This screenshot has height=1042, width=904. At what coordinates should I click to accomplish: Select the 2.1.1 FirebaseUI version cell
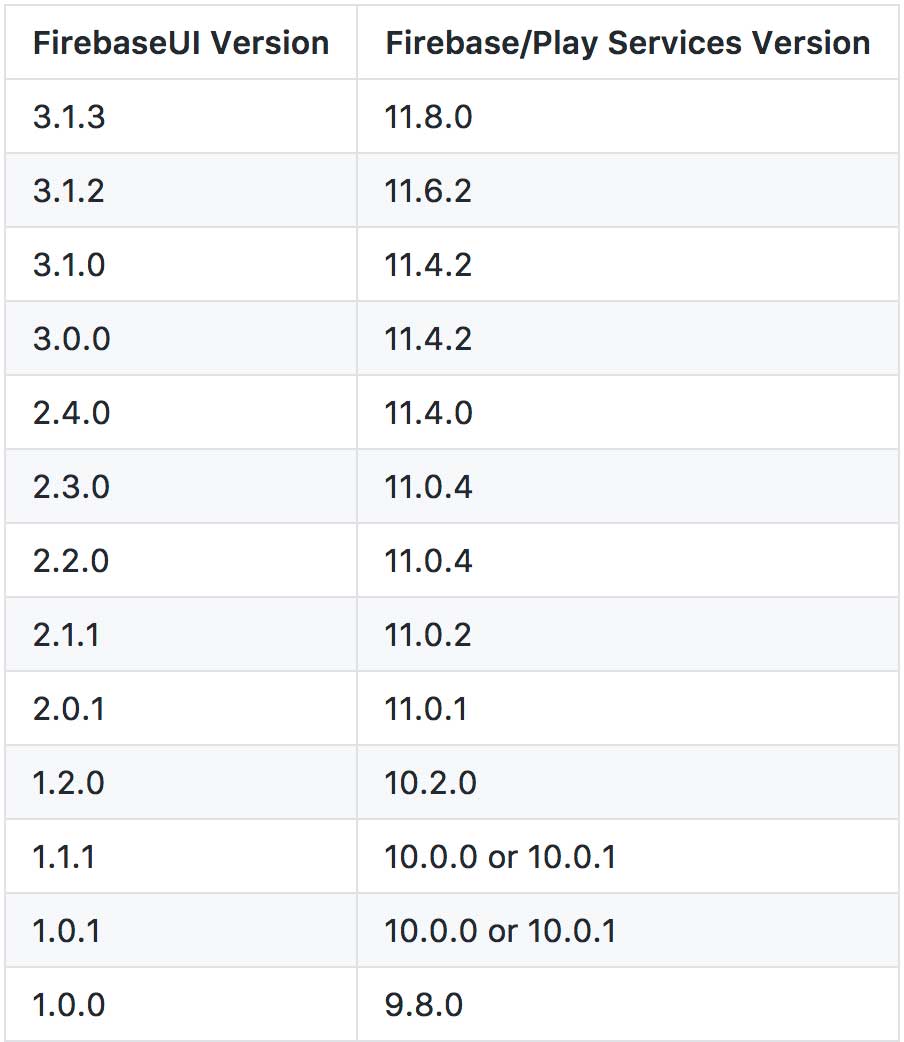[66, 635]
